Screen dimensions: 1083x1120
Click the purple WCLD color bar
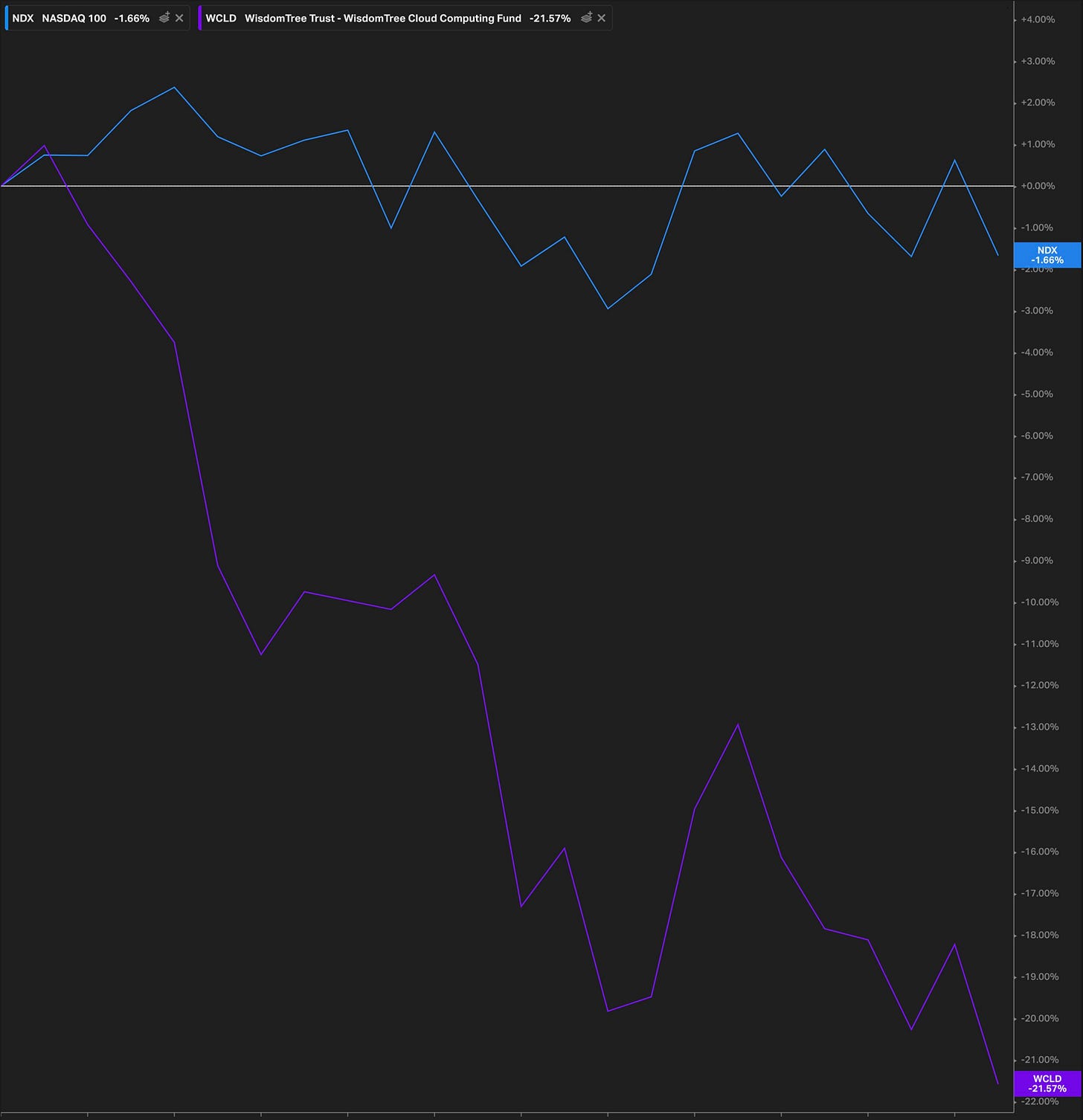[200, 18]
